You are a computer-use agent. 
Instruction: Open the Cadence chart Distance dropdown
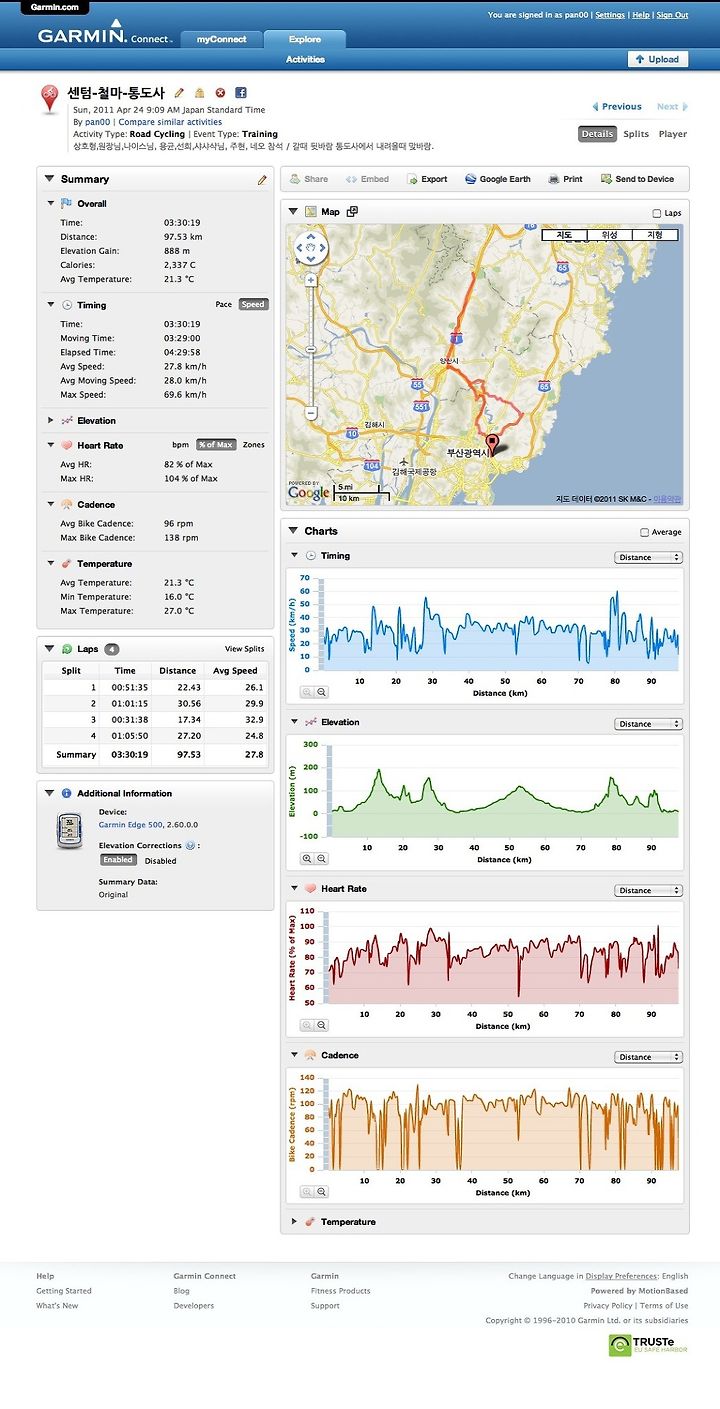point(648,1057)
